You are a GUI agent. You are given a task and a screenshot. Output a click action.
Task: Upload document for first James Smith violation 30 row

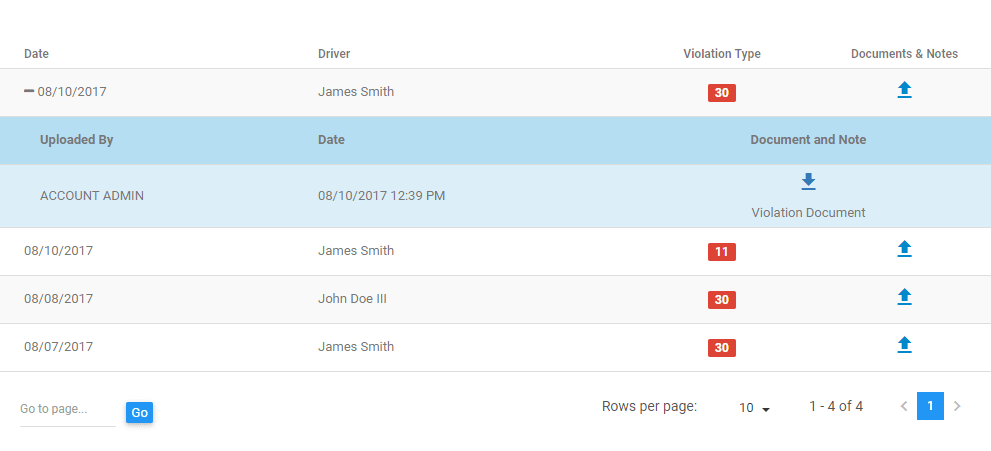(x=904, y=91)
